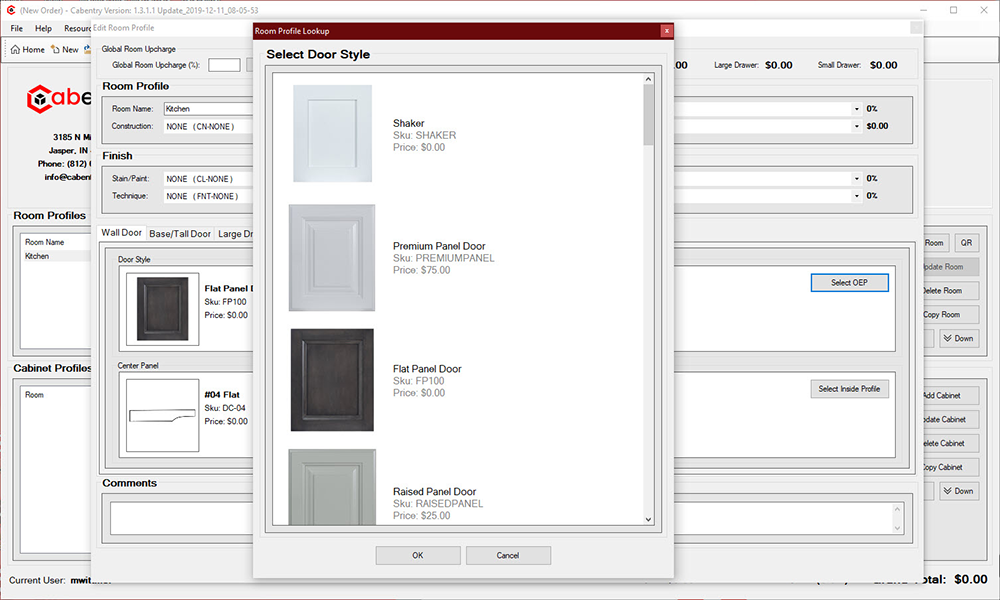Click the door style list scroll down arrow
Viewport: 1000px width, 600px height.
[648, 519]
